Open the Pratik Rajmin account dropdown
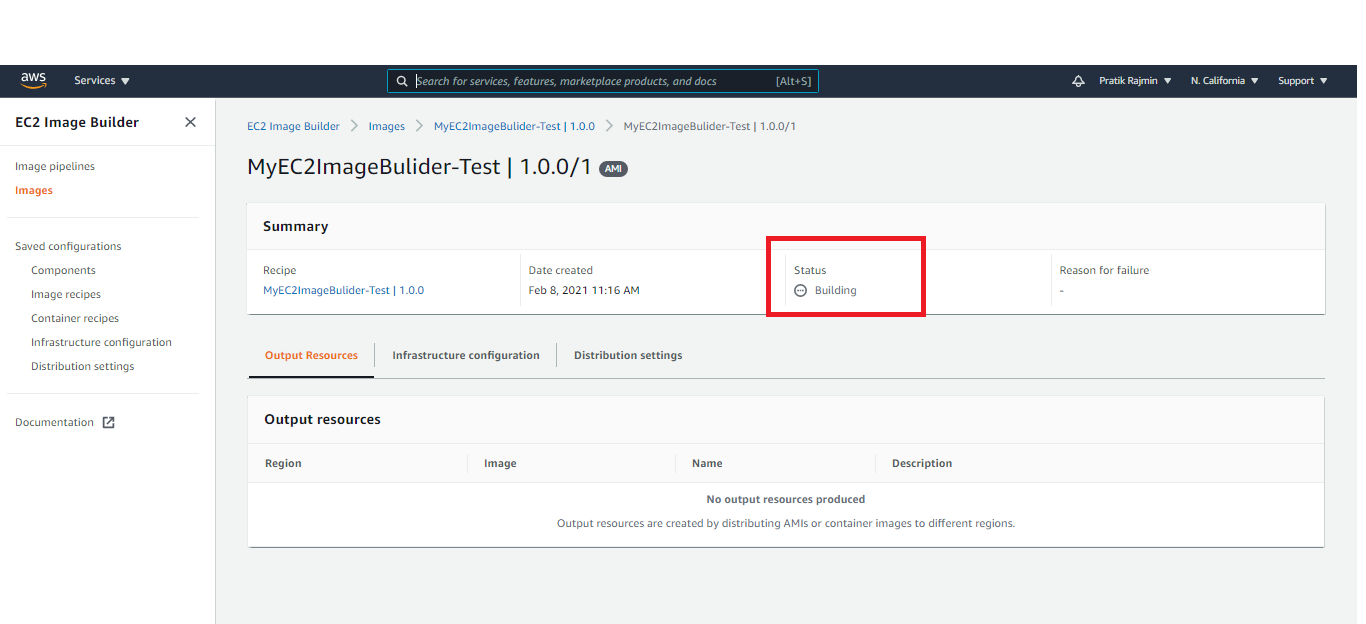The width and height of the screenshot is (1366, 624). (x=1135, y=81)
